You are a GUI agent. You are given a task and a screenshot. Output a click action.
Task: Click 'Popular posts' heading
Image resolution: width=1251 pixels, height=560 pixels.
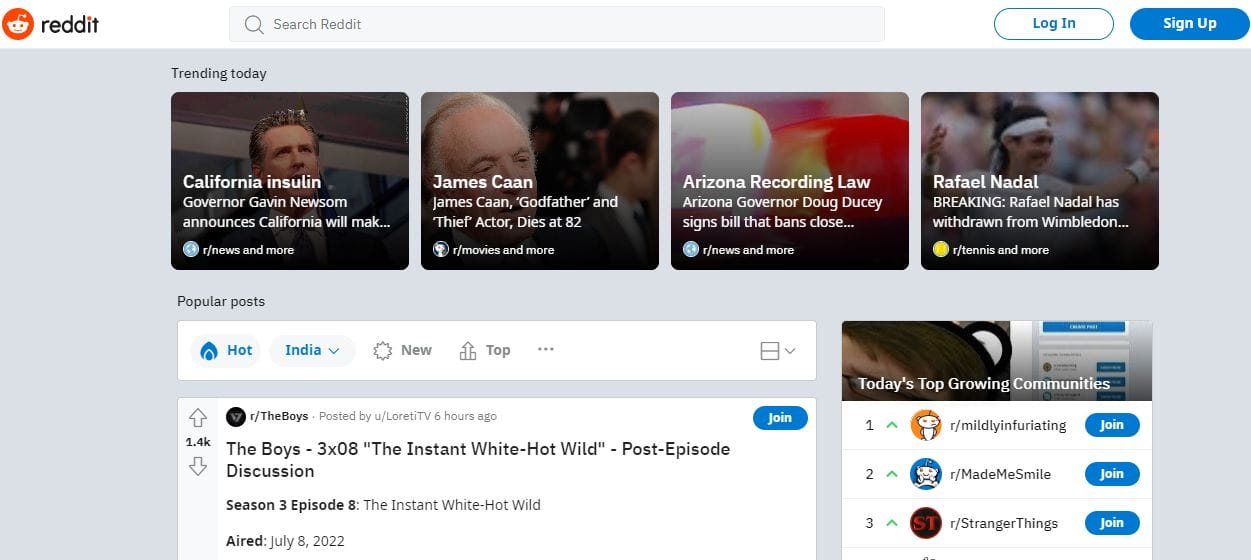click(221, 301)
